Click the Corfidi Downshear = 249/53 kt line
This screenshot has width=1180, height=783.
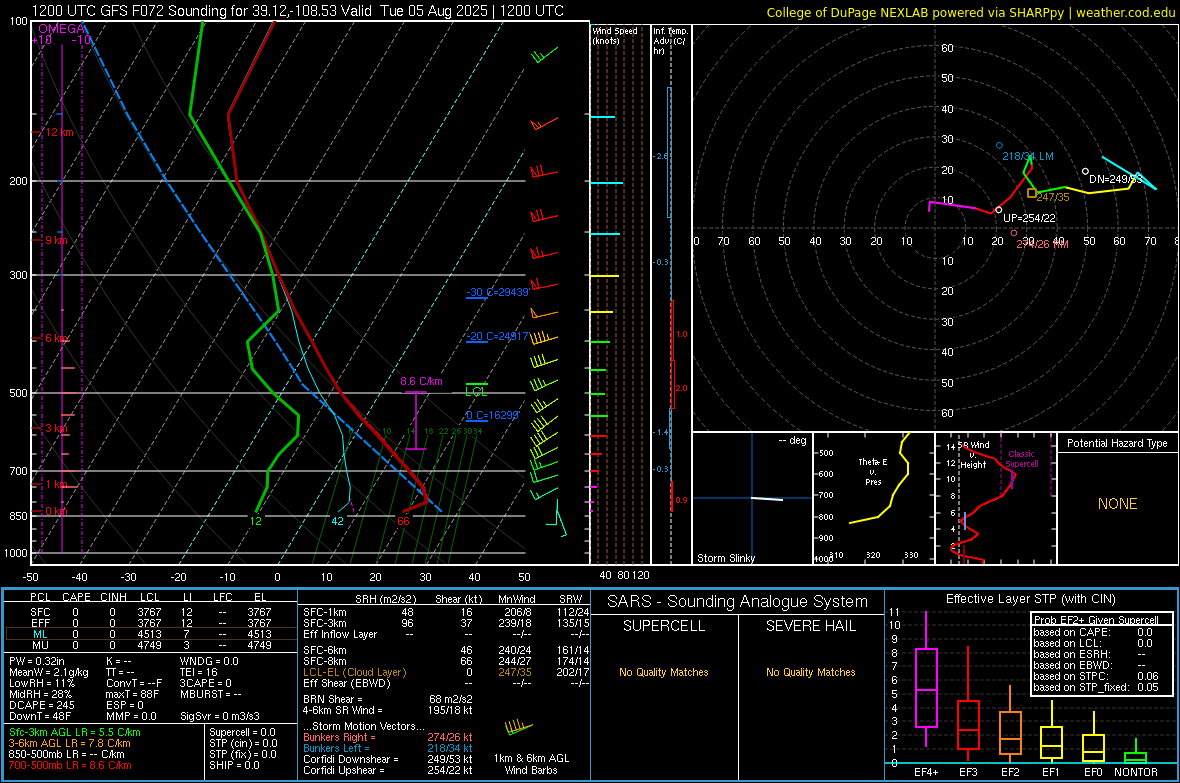tap(388, 759)
